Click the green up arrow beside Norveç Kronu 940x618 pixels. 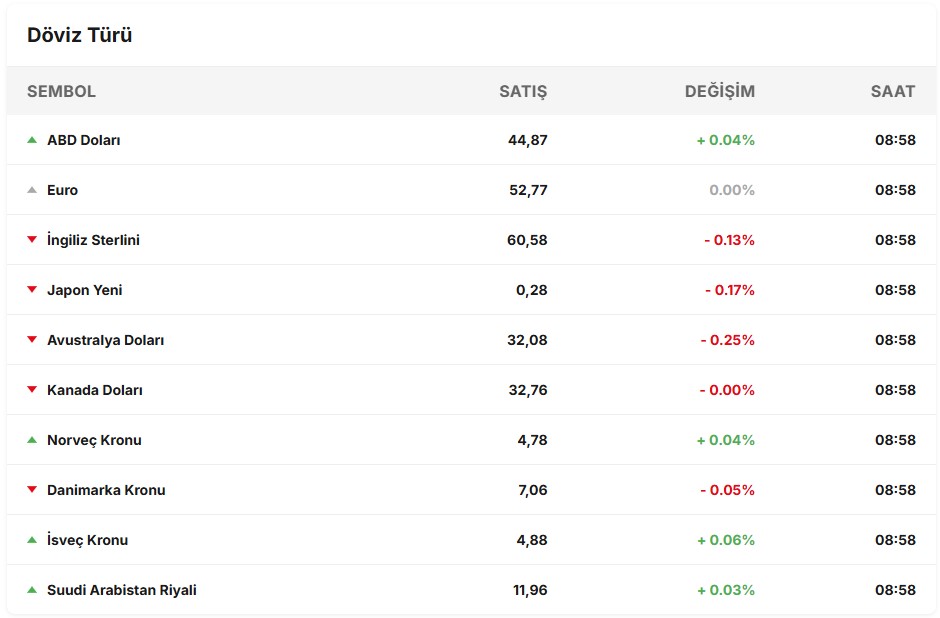tap(32, 440)
